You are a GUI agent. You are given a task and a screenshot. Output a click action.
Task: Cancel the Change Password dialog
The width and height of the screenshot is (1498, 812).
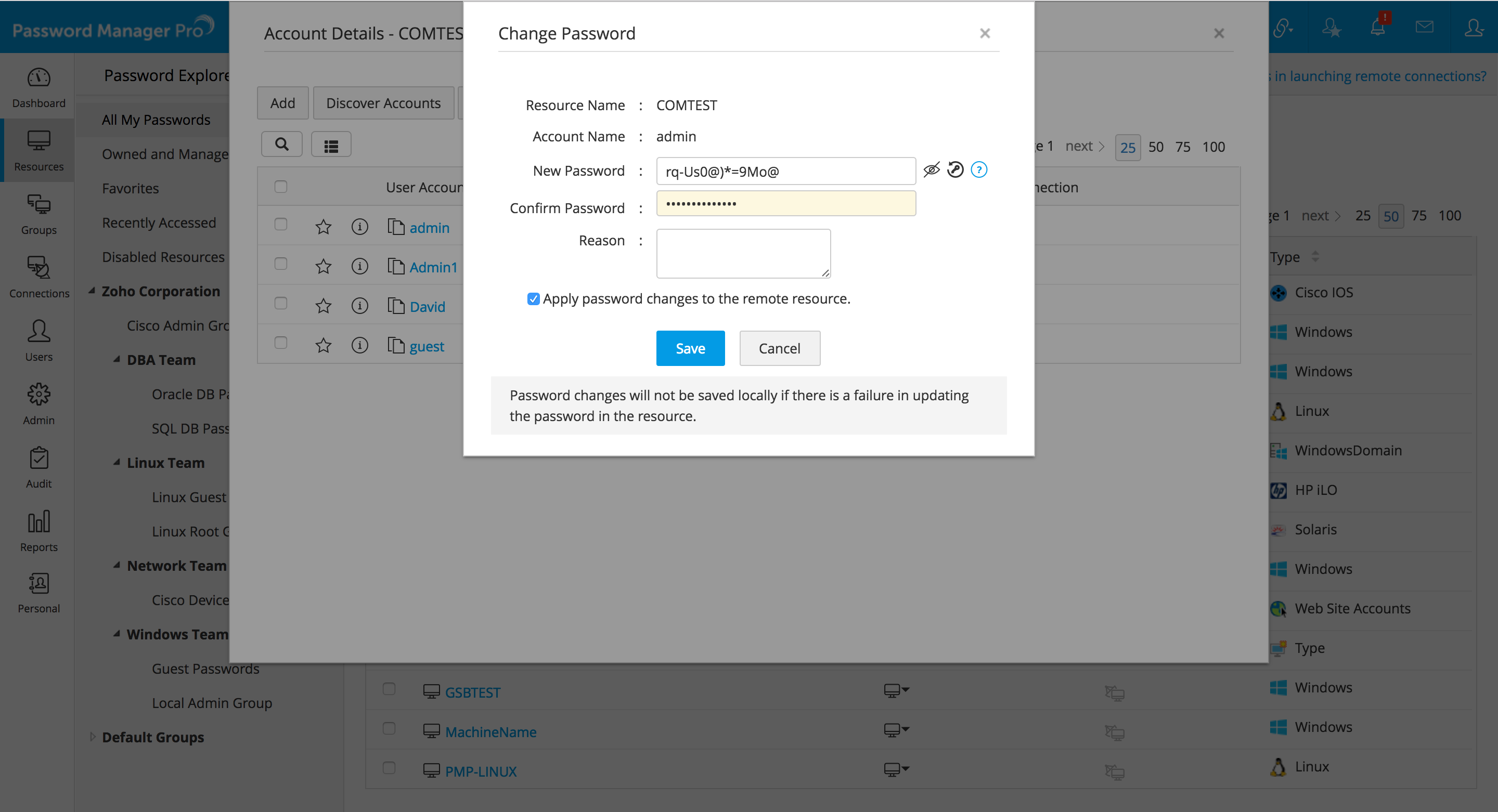(x=779, y=348)
